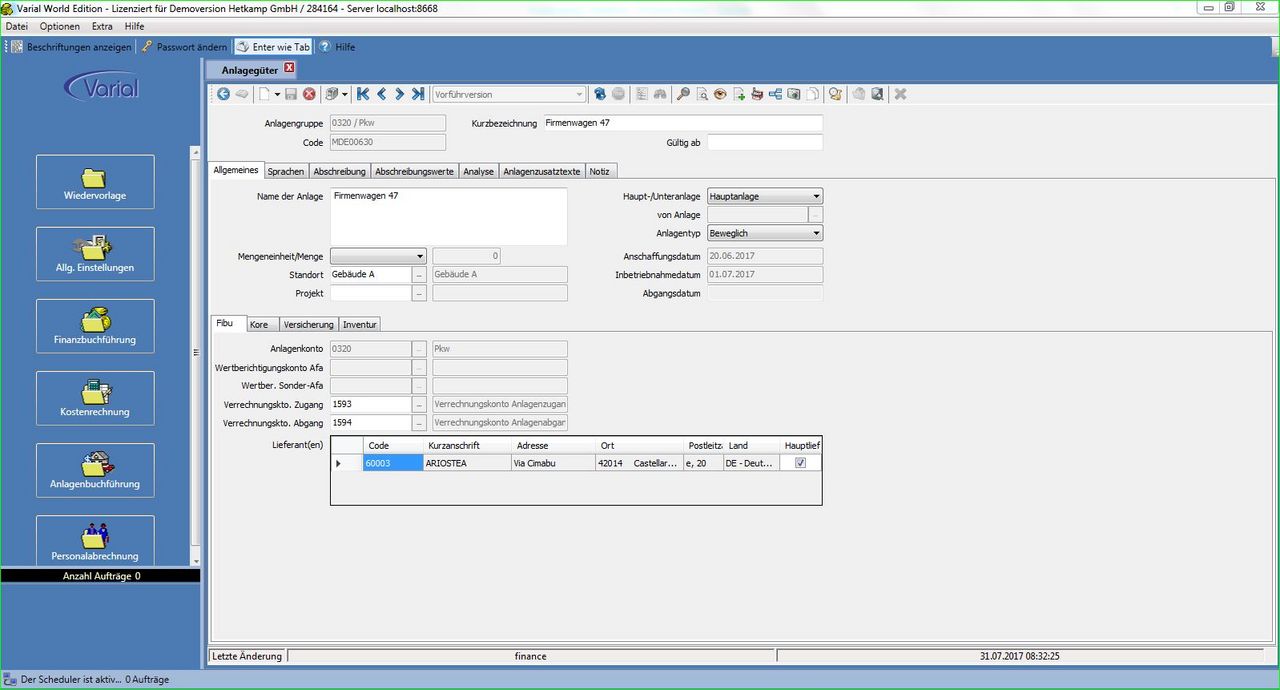Open the Finanzbuchführung module
Screen dimensions: 1280x690
pos(95,326)
